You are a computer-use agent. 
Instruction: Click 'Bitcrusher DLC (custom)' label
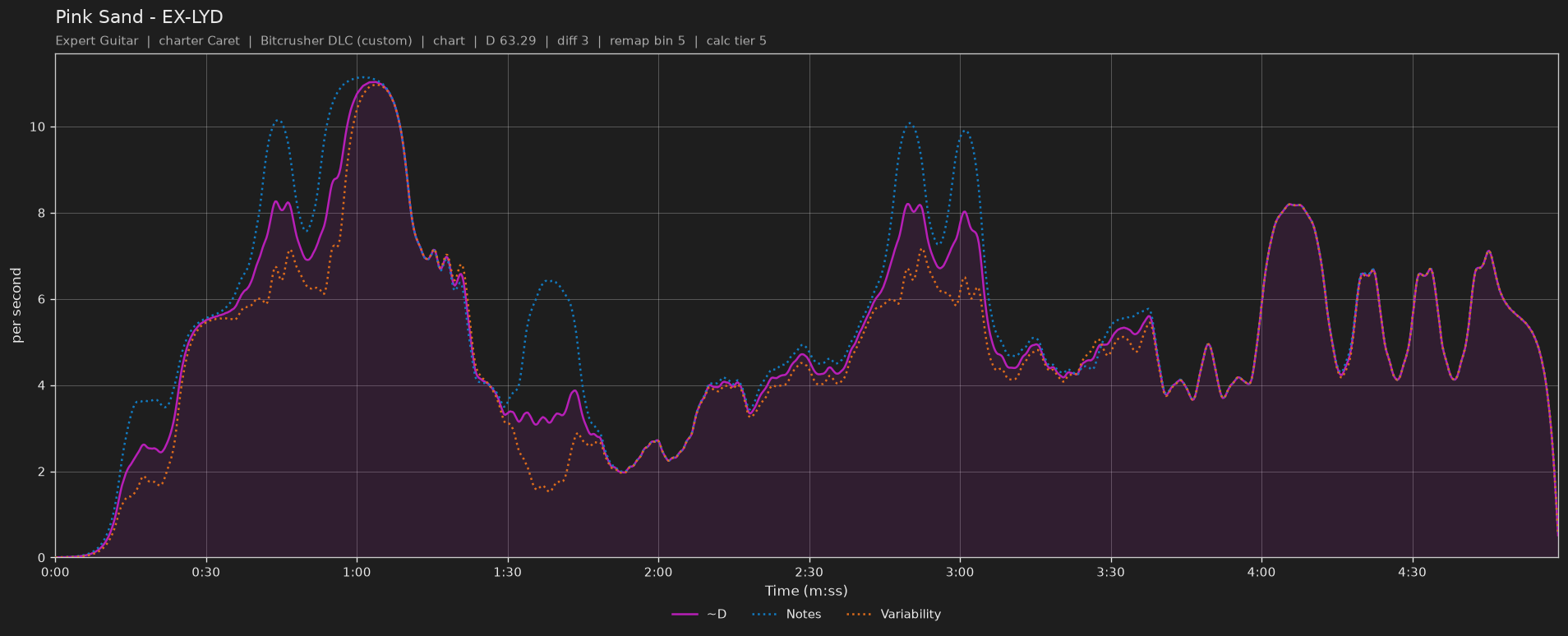click(336, 41)
